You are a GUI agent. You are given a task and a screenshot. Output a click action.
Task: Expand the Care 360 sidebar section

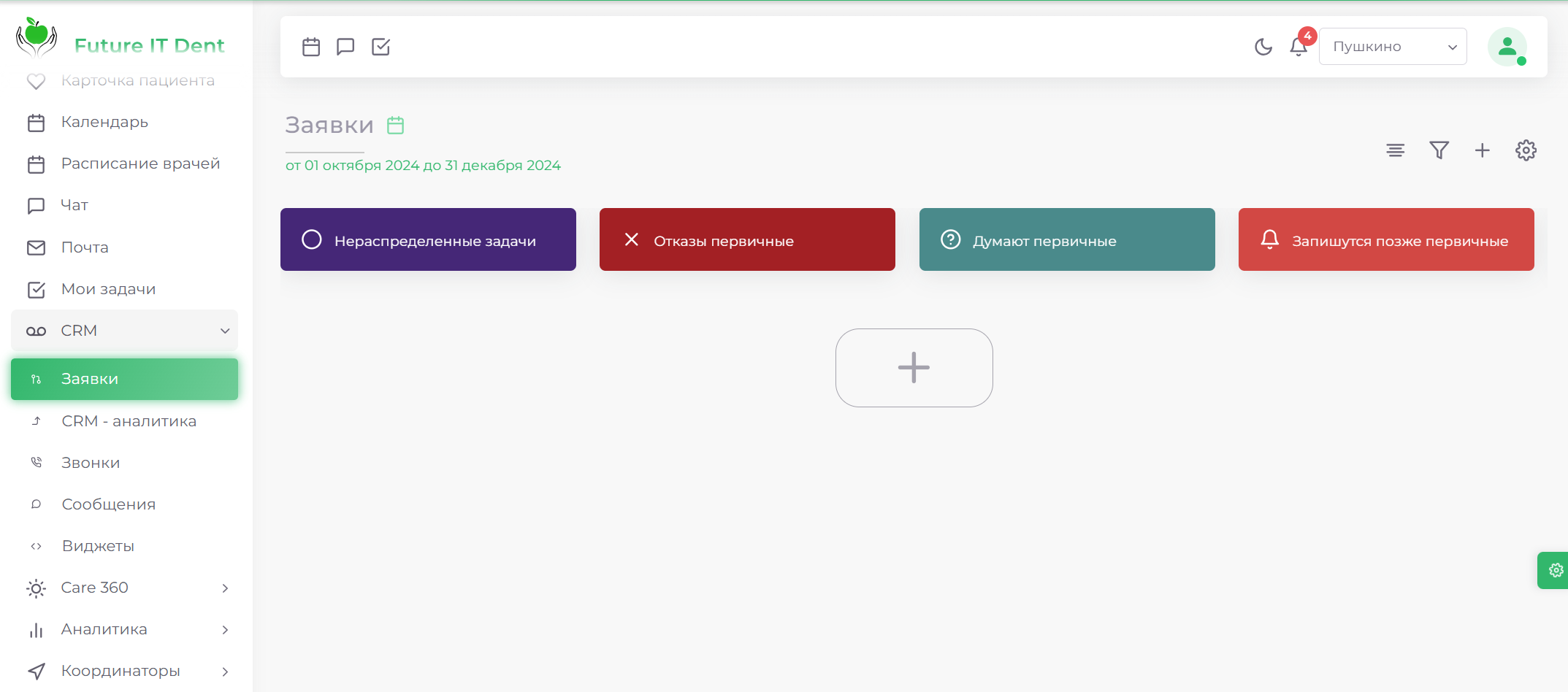pyautogui.click(x=124, y=588)
